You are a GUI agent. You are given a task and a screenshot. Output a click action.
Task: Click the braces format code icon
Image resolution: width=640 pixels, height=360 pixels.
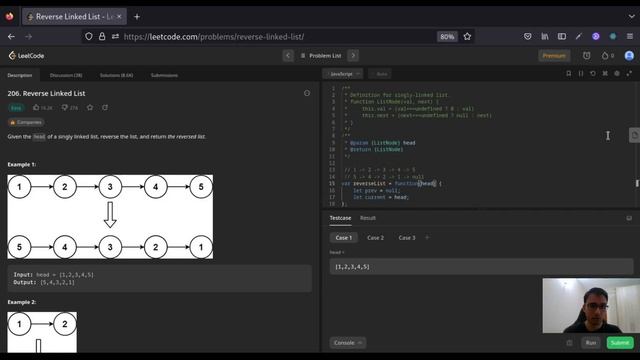pos(581,73)
